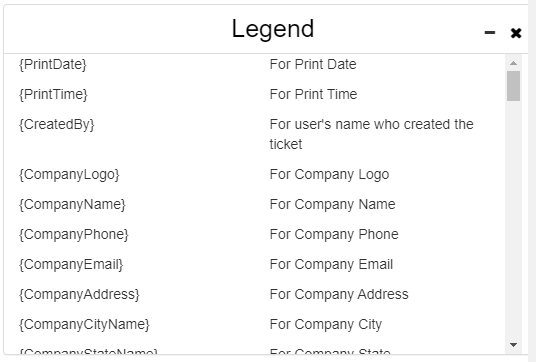Select the {CompanyName} placeholder
Image resolution: width=536 pixels, height=362 pixels.
72,204
